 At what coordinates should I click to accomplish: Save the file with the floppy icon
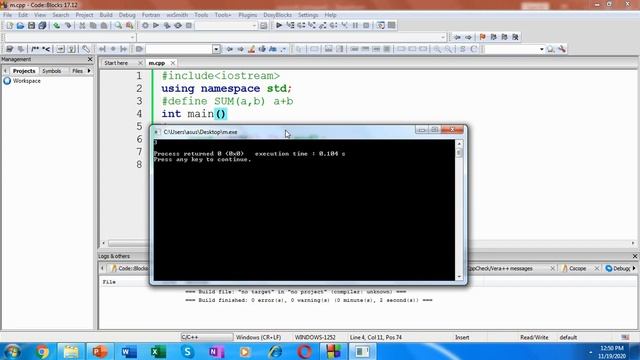(x=31, y=26)
